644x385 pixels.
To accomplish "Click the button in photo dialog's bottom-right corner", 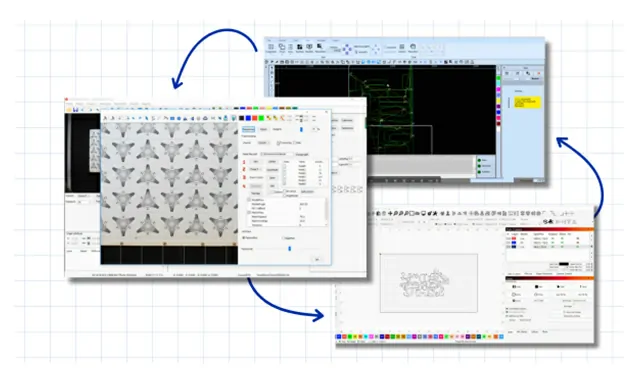I will pyautogui.click(x=317, y=259).
